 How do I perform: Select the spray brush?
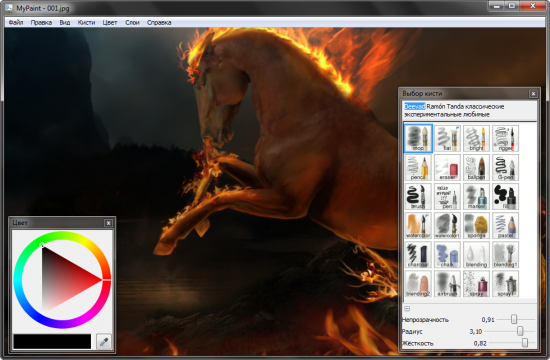pos(476,284)
